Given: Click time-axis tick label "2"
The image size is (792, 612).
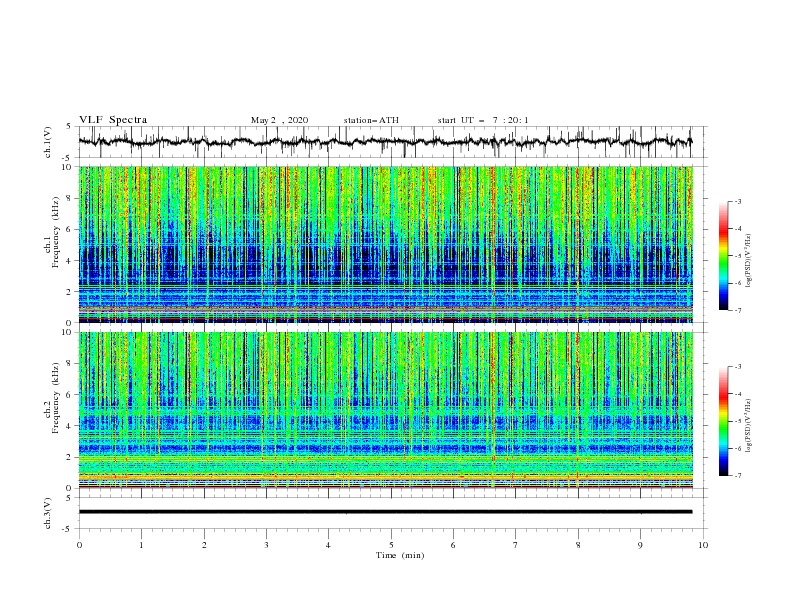Looking at the screenshot, I should (x=204, y=545).
